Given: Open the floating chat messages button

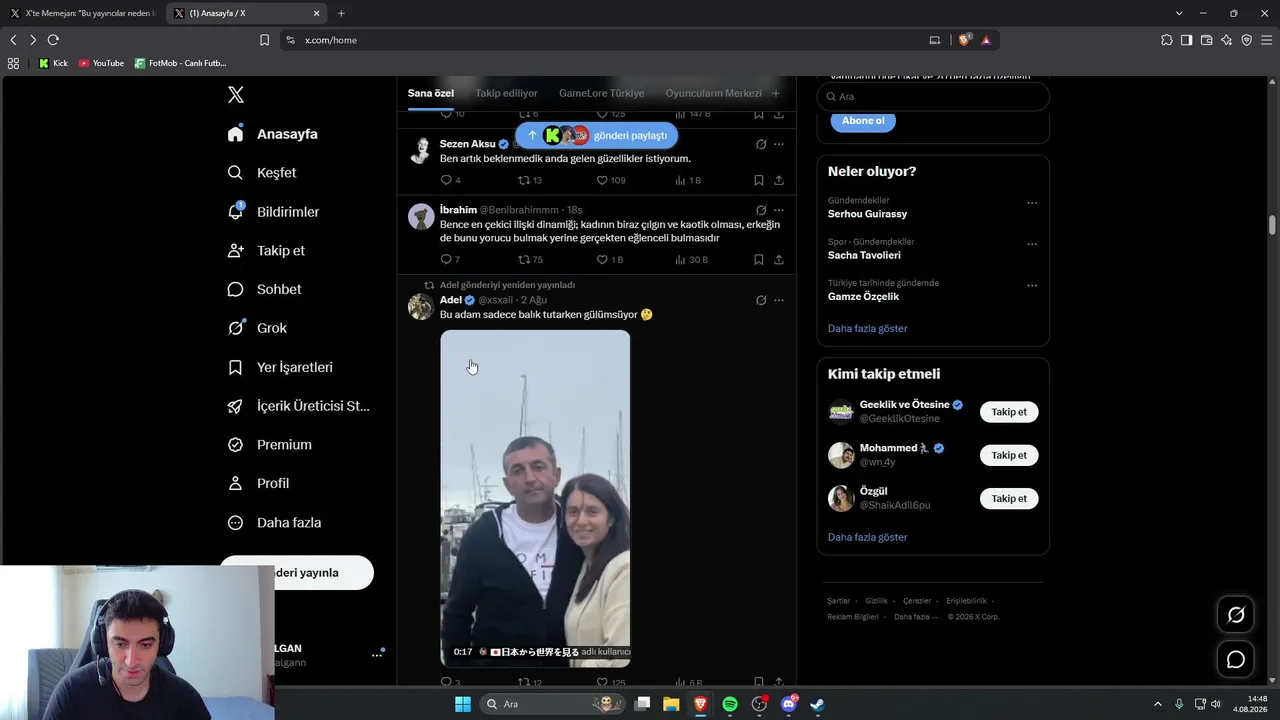Looking at the screenshot, I should 1236,659.
